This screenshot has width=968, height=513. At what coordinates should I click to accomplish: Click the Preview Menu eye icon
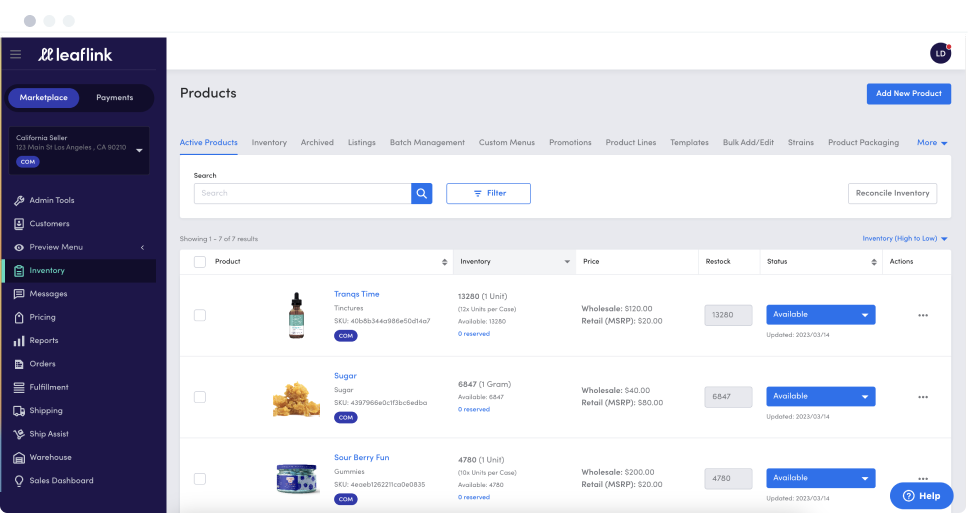click(x=19, y=247)
